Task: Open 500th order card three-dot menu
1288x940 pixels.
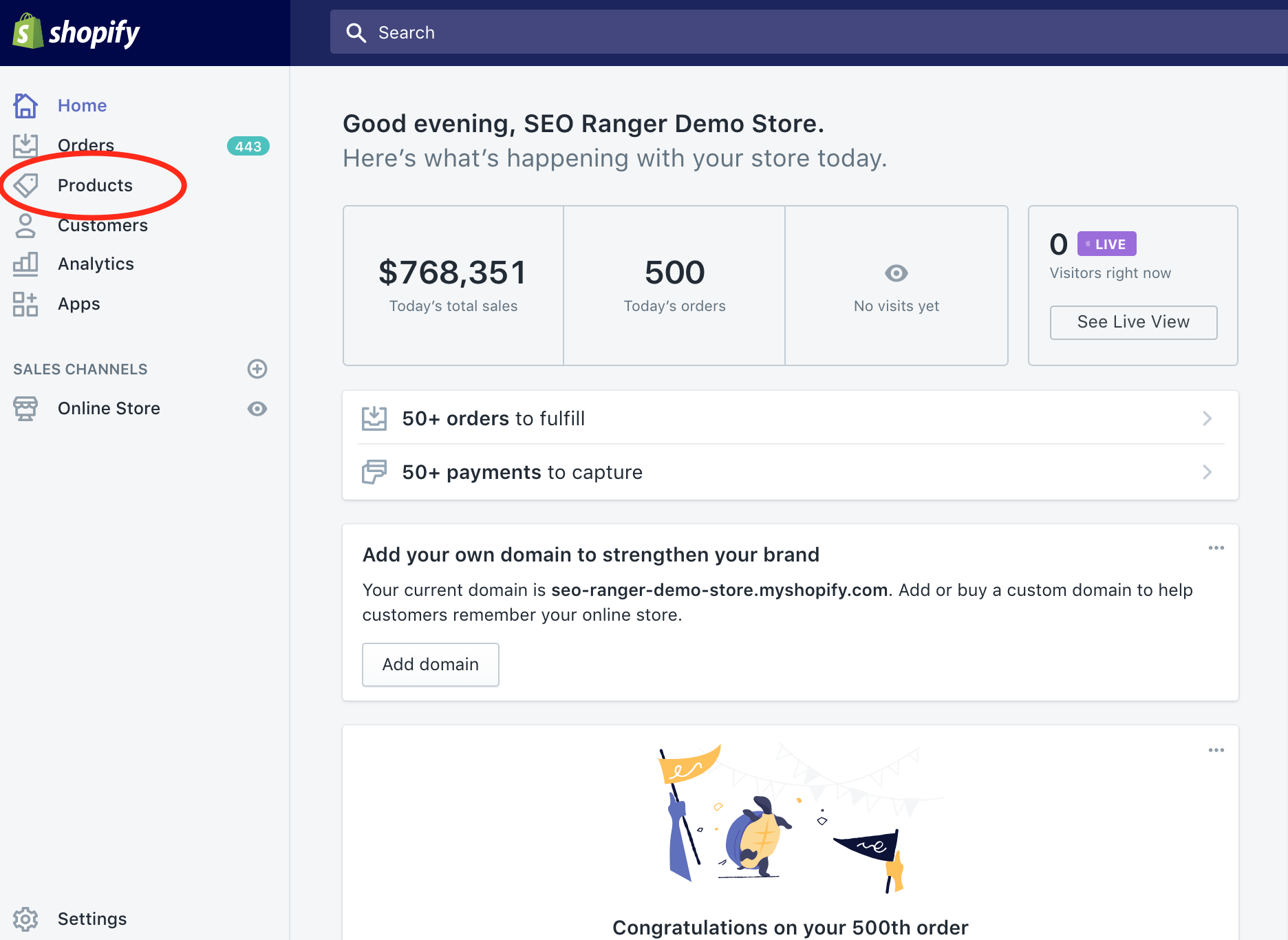Action: pos(1216,750)
